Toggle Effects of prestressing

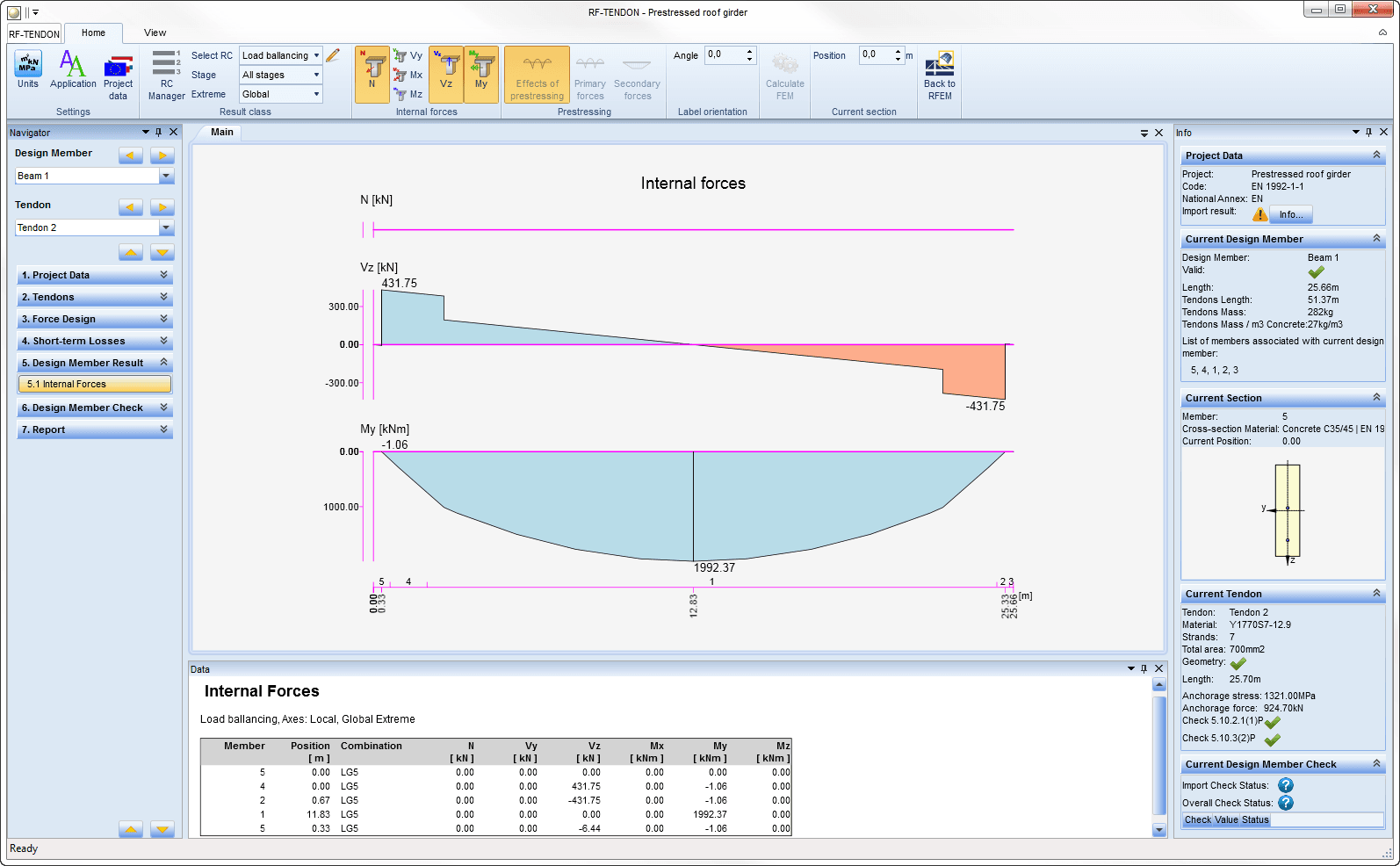click(538, 75)
